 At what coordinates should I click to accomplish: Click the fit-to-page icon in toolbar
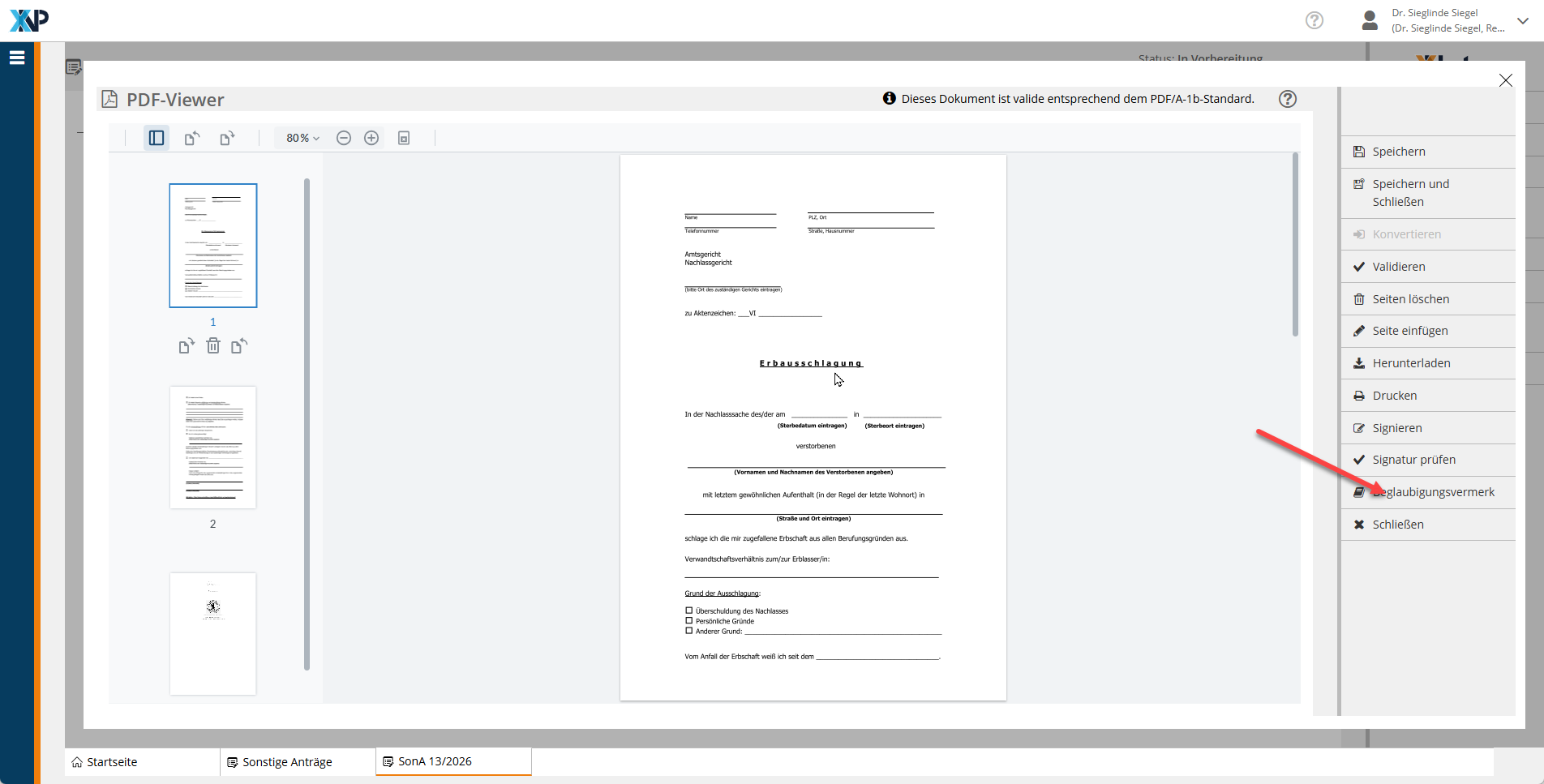(404, 138)
